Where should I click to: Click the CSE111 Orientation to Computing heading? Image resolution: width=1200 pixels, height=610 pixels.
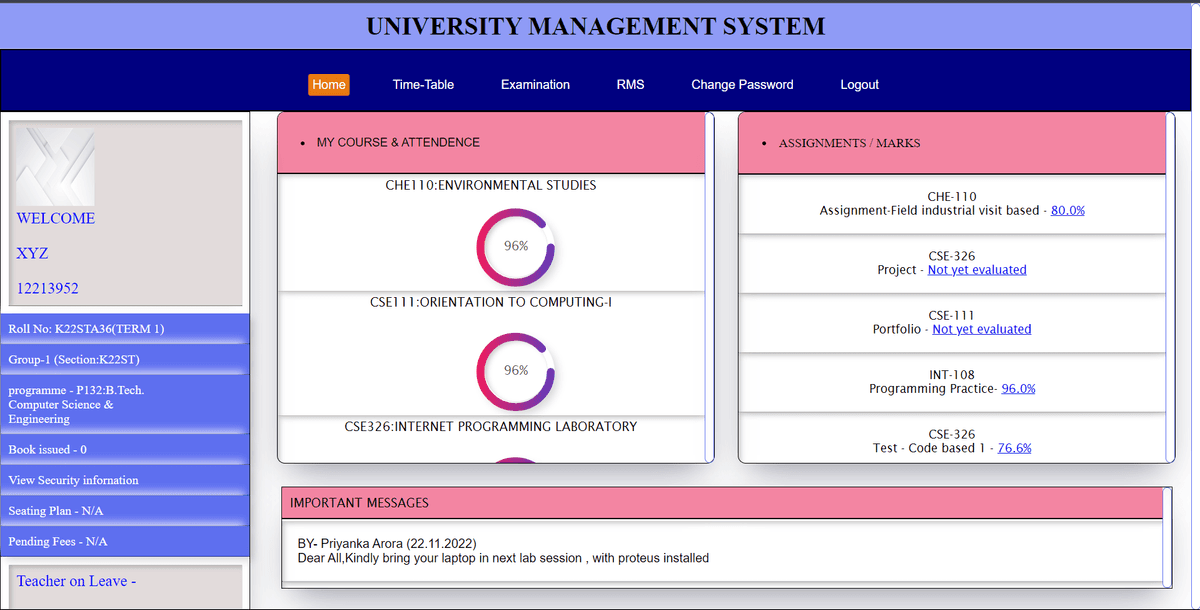[491, 302]
